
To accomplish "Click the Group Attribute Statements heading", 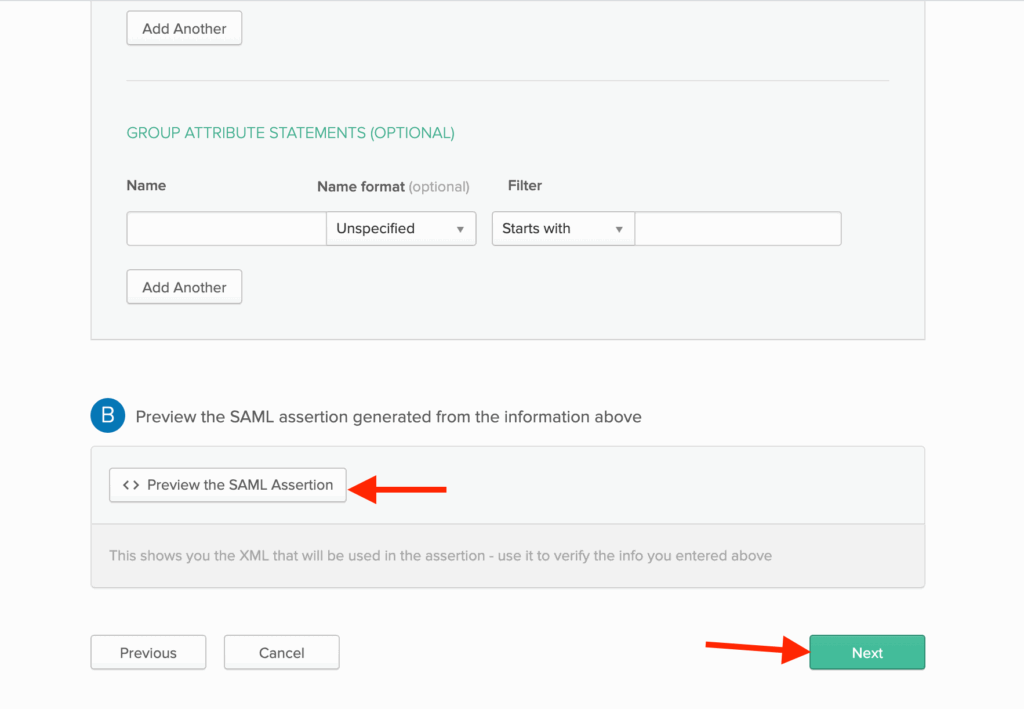I will [290, 133].
